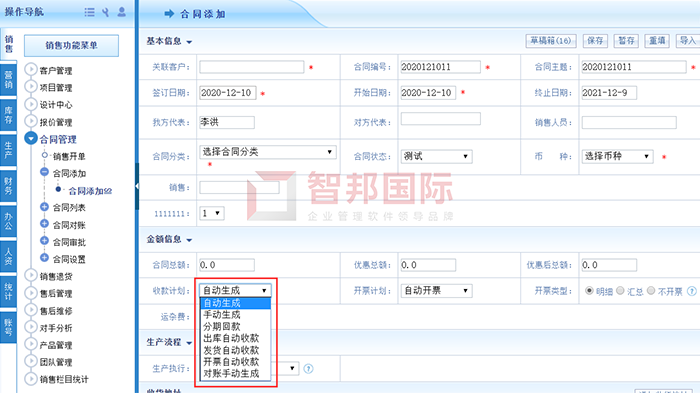Close the 收款计划 dropdown showing 自动生成
Screen dimensions: 700x393
pos(235,290)
